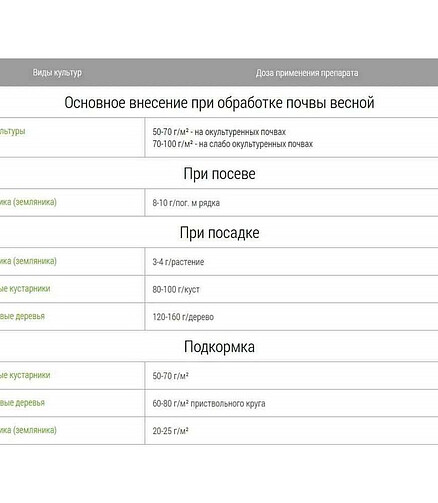
Task: Open '(земляника)' link under При посеве
Action: [35, 202]
